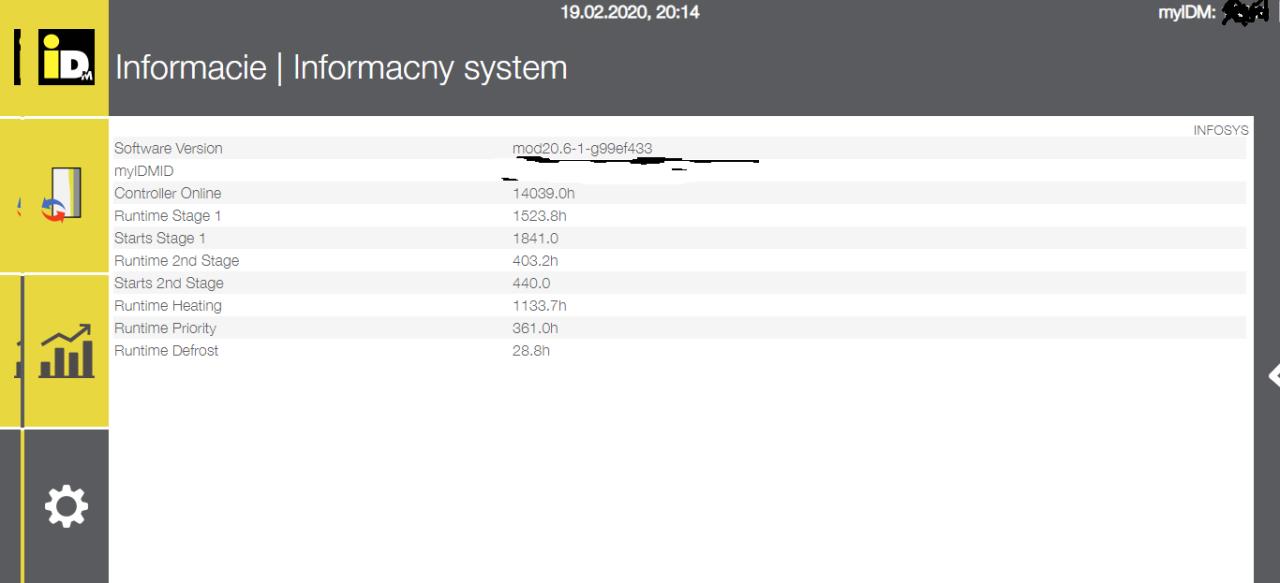The image size is (1280, 583).
Task: Select the Runtime Heating row
Action: click(680, 306)
